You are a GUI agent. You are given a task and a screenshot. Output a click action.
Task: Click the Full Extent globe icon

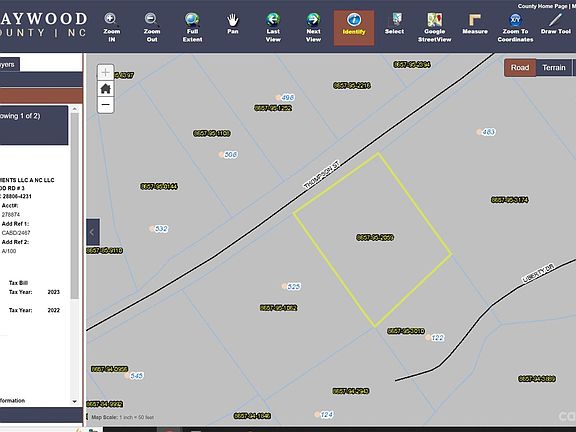click(x=192, y=19)
